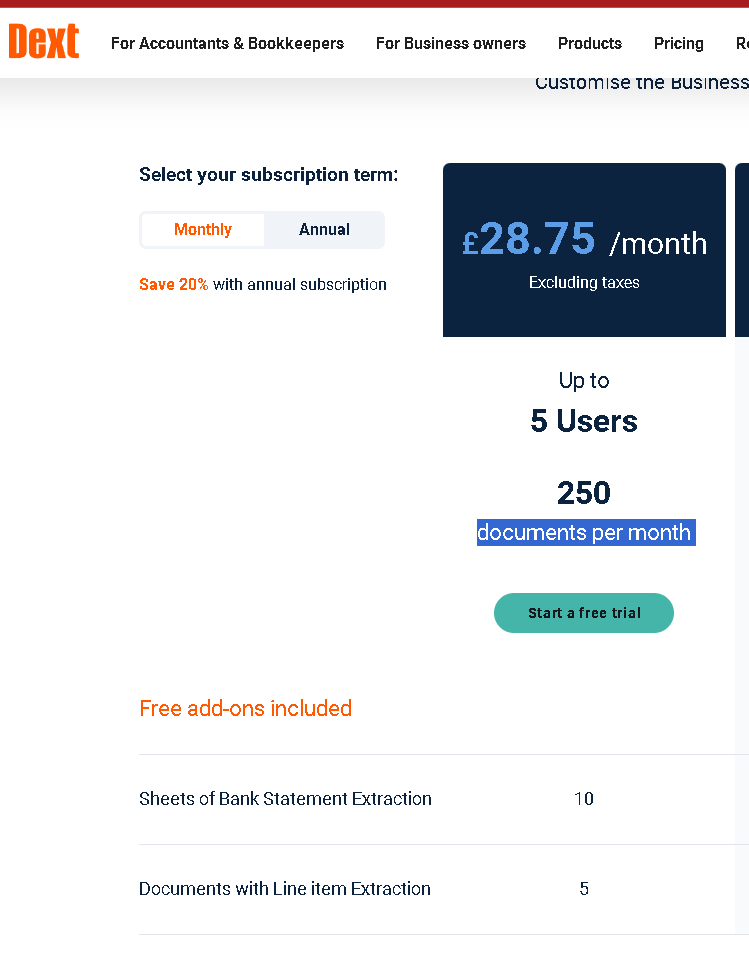Image resolution: width=749 pixels, height=961 pixels.
Task: Click the Dext logo
Action: tap(44, 41)
